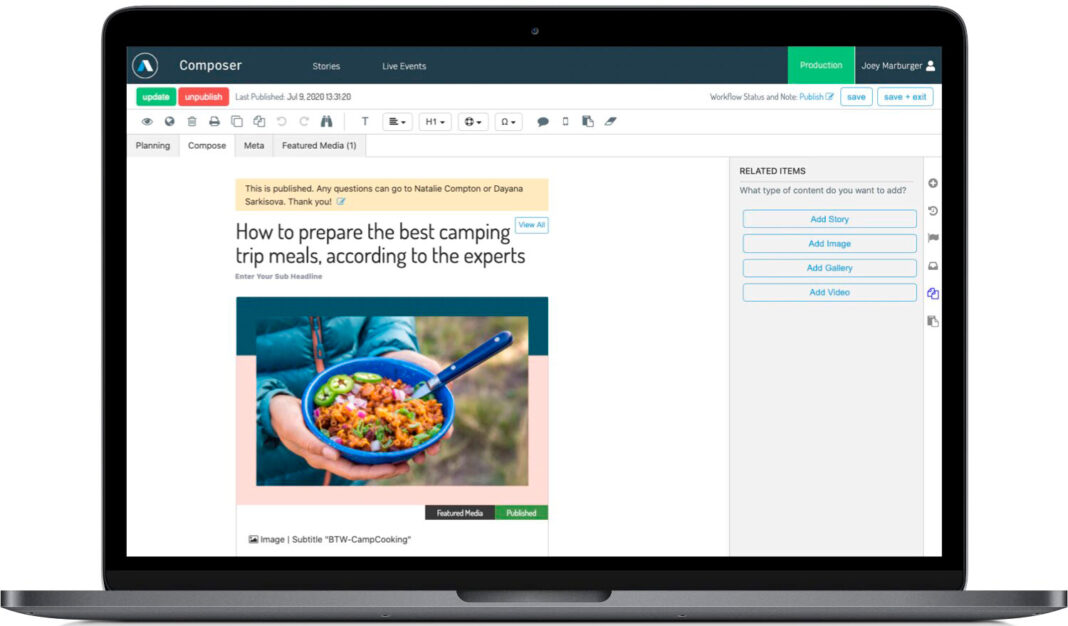Click the Publish workflow status link
The image size is (1068, 626).
(x=812, y=97)
